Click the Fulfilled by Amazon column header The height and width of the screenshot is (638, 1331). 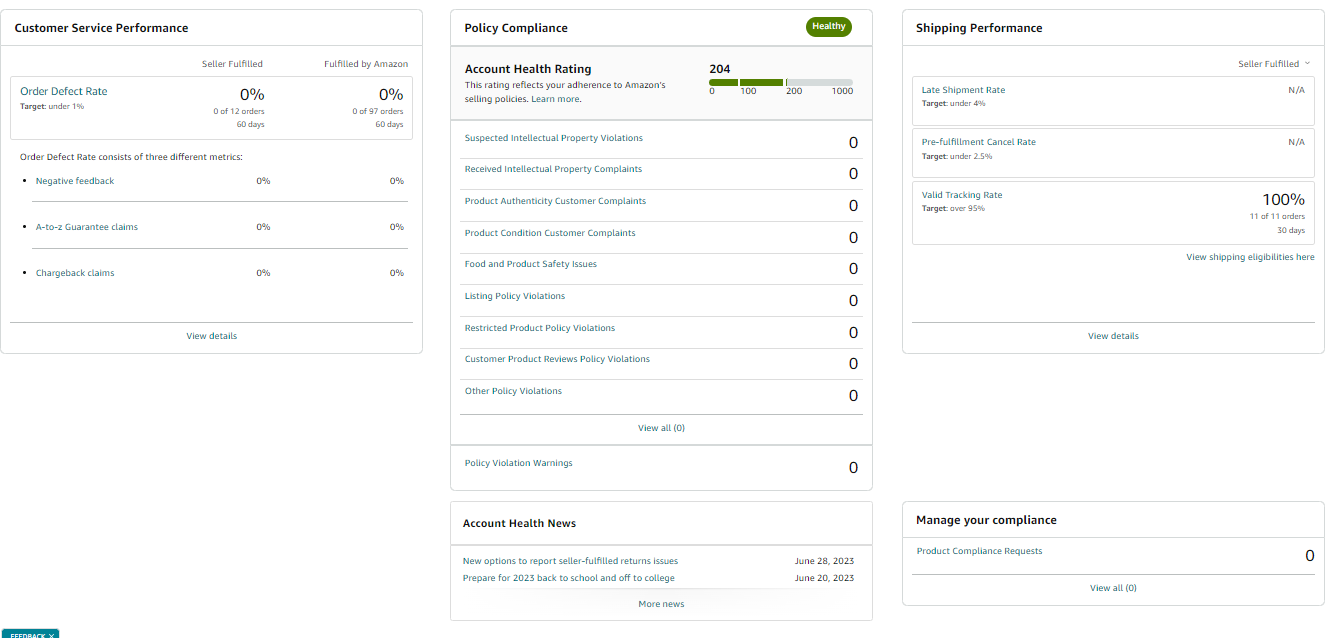(366, 64)
